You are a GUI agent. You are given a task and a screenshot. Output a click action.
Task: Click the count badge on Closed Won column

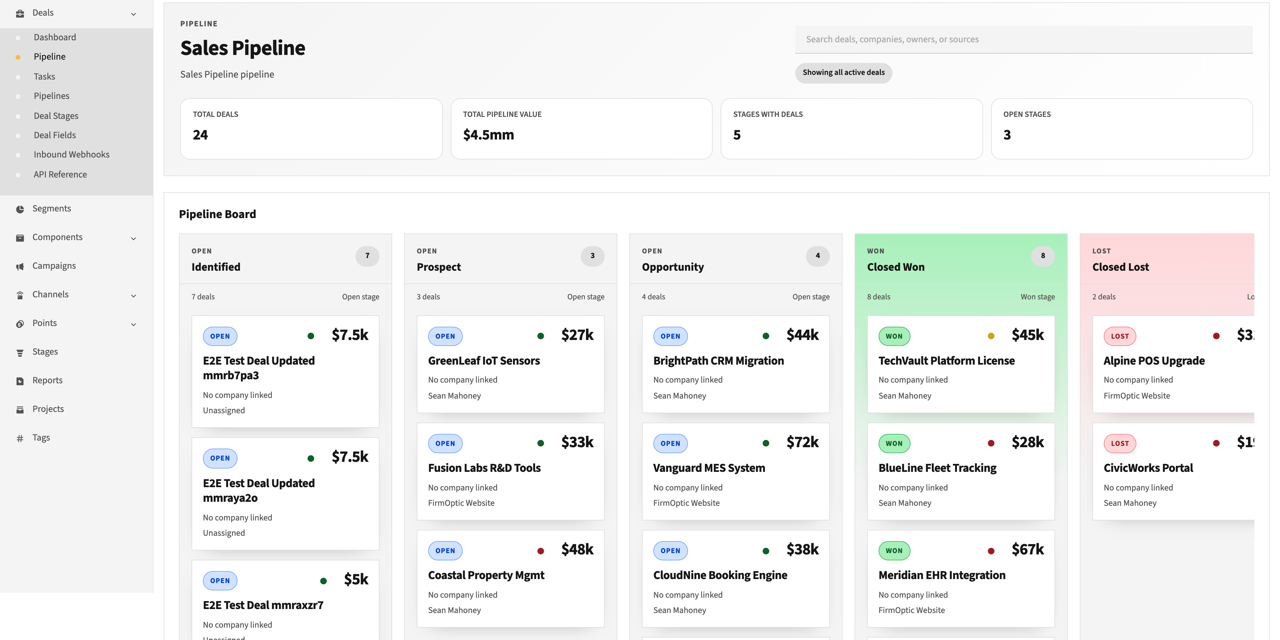(x=1043, y=256)
